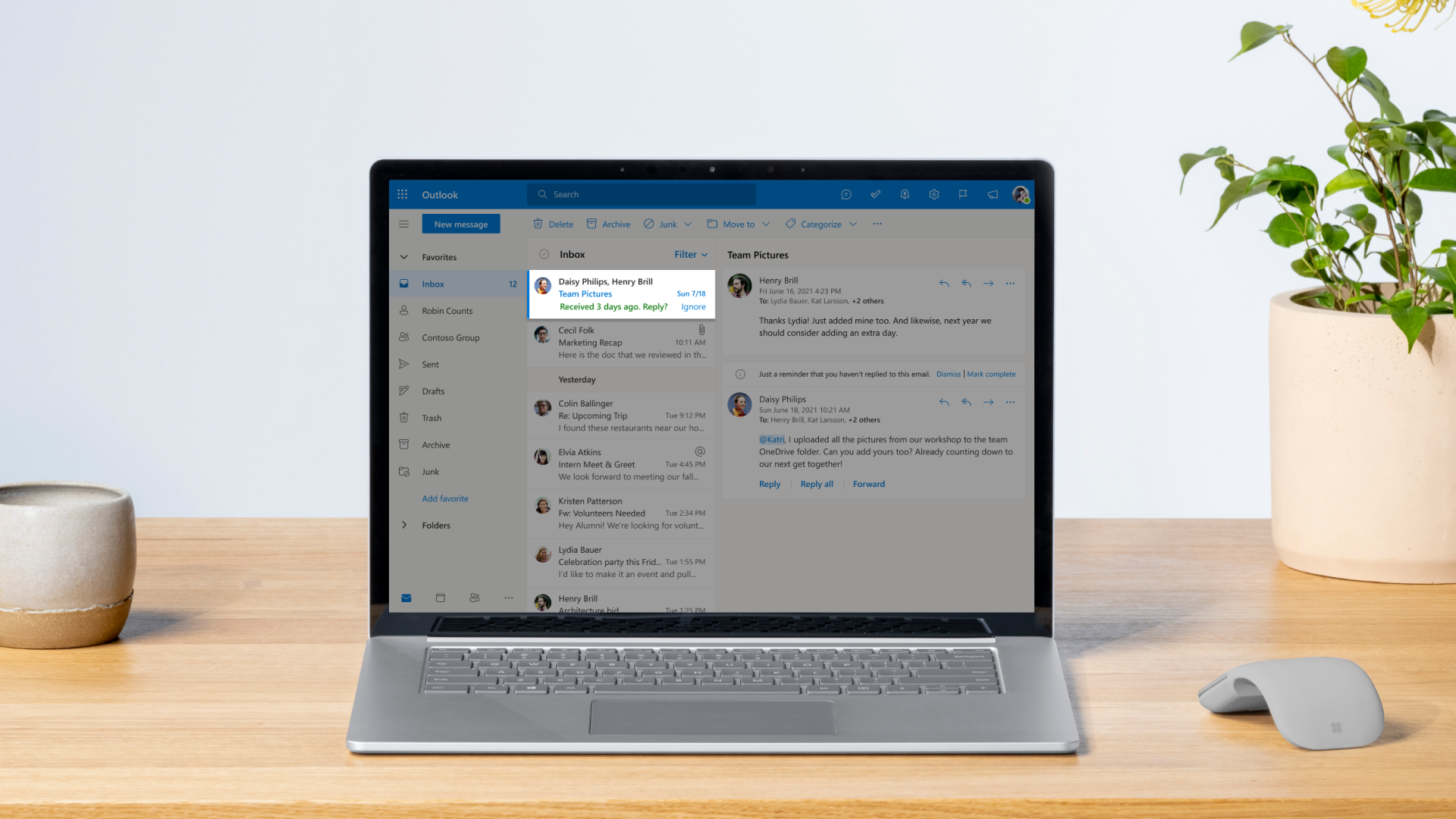Click the Reply All icon on Daisy Philips email
The width and height of the screenshot is (1456, 819).
coord(966,401)
